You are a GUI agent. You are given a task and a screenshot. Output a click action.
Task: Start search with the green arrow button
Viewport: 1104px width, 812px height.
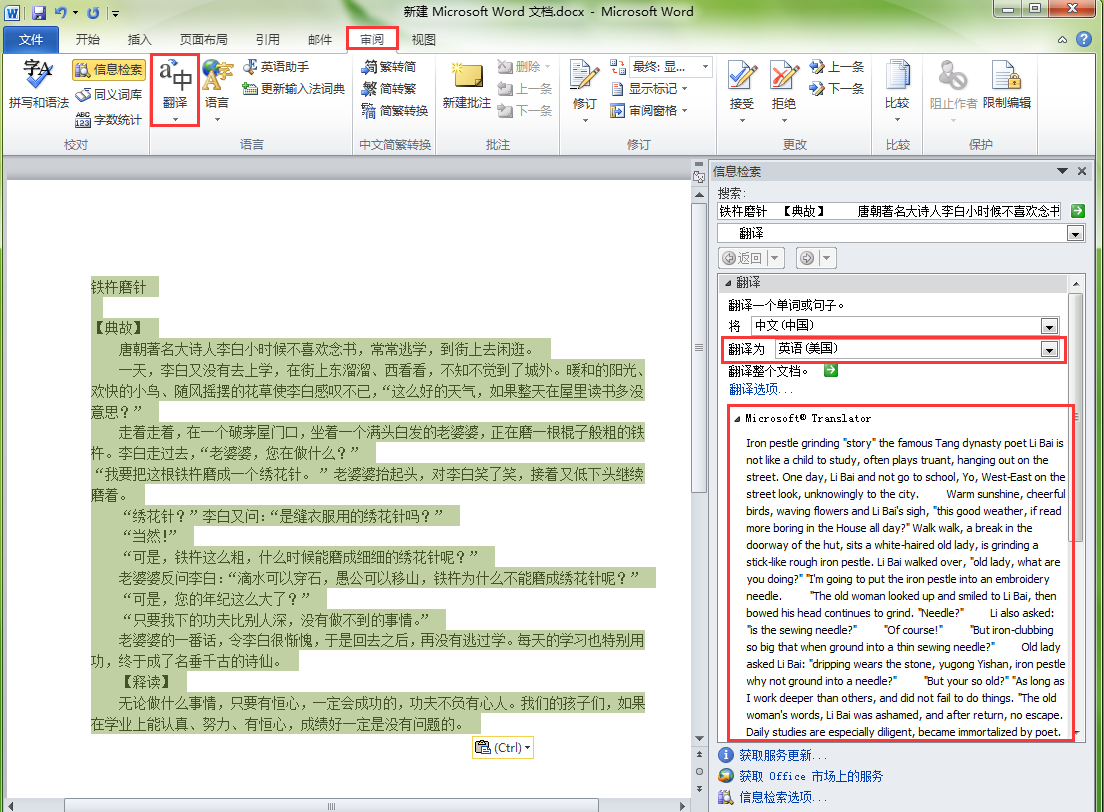[x=1077, y=211]
